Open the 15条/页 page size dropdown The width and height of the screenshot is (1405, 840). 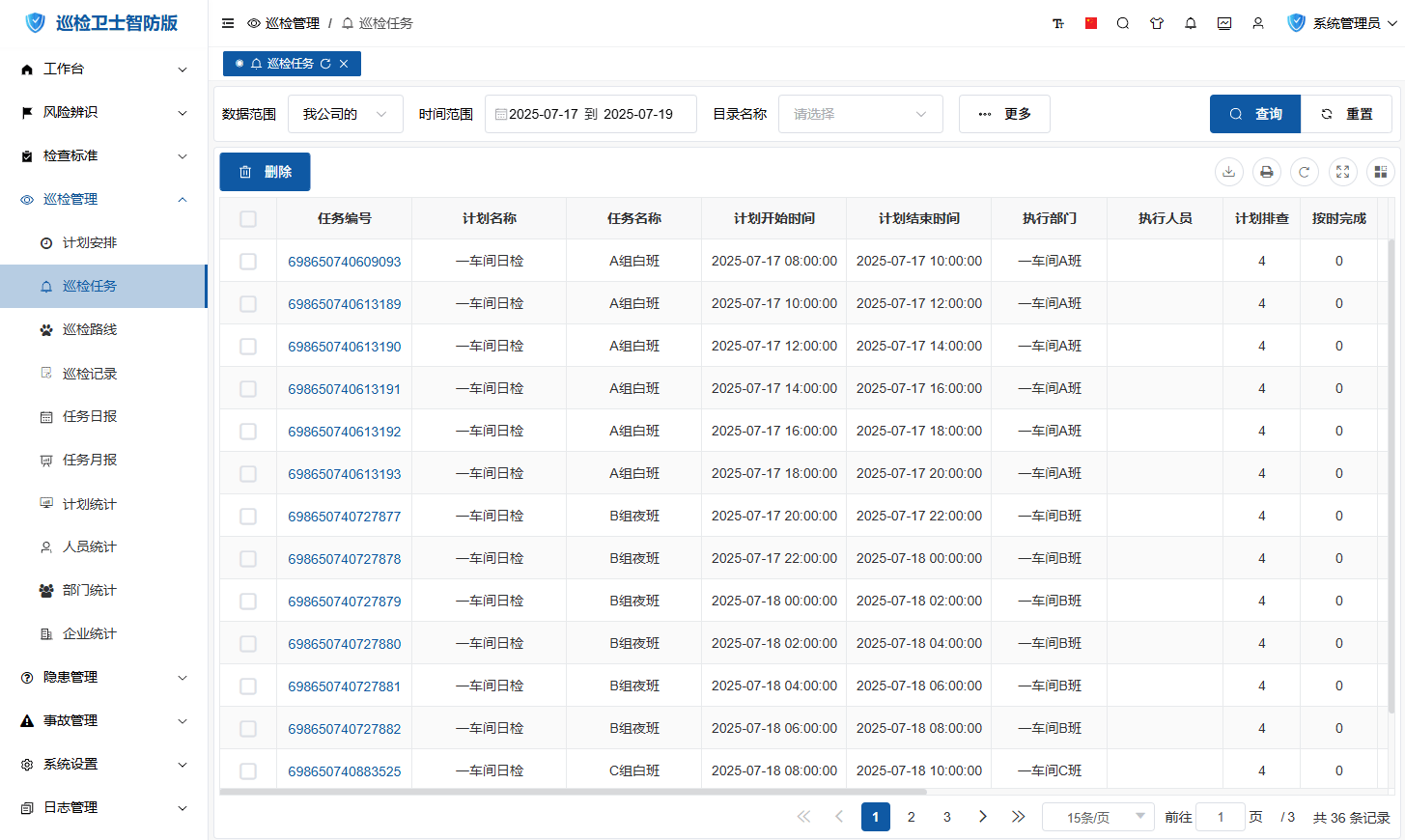tap(1099, 817)
